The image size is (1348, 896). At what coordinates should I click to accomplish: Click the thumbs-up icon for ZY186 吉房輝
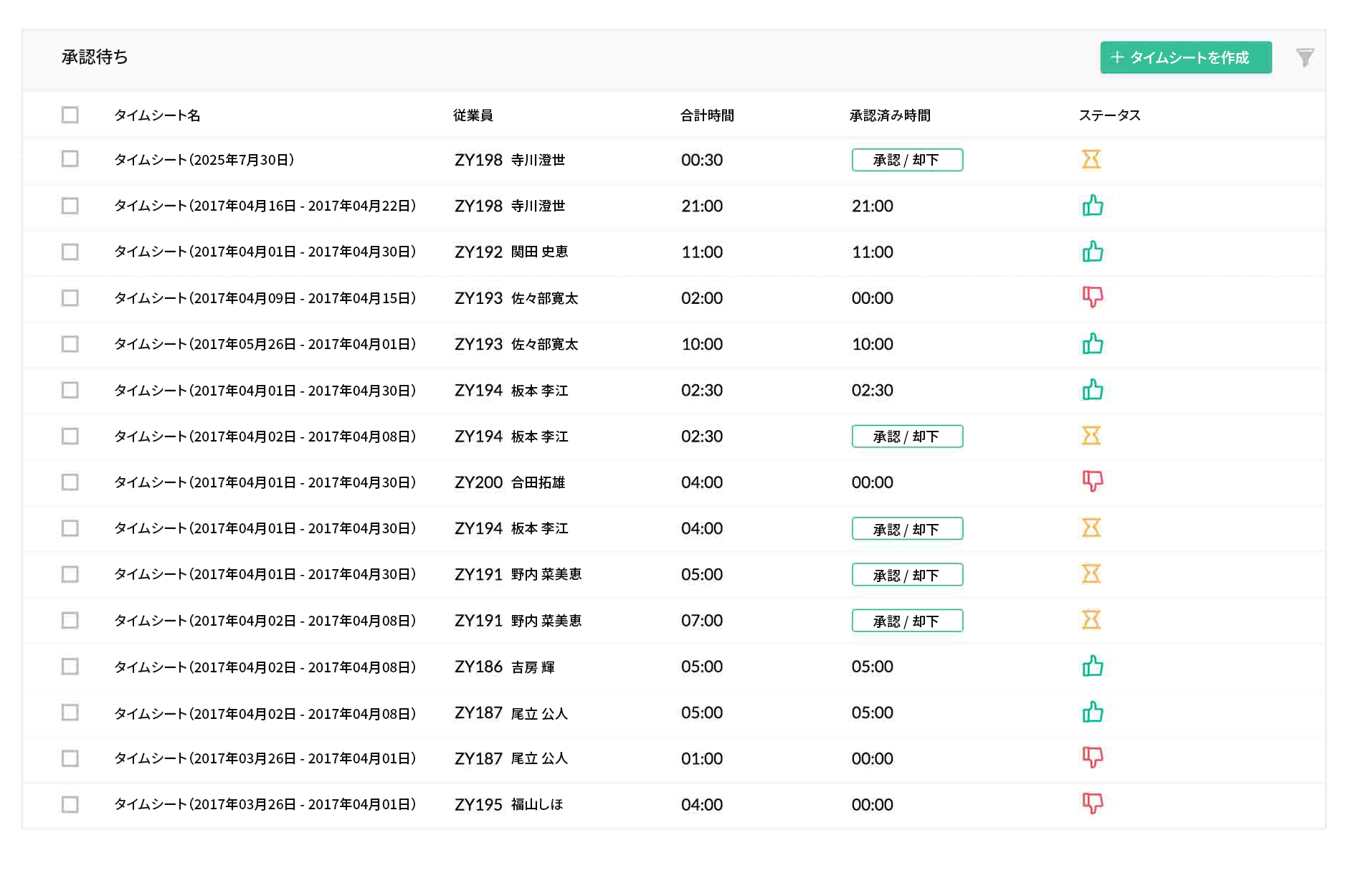(1091, 667)
